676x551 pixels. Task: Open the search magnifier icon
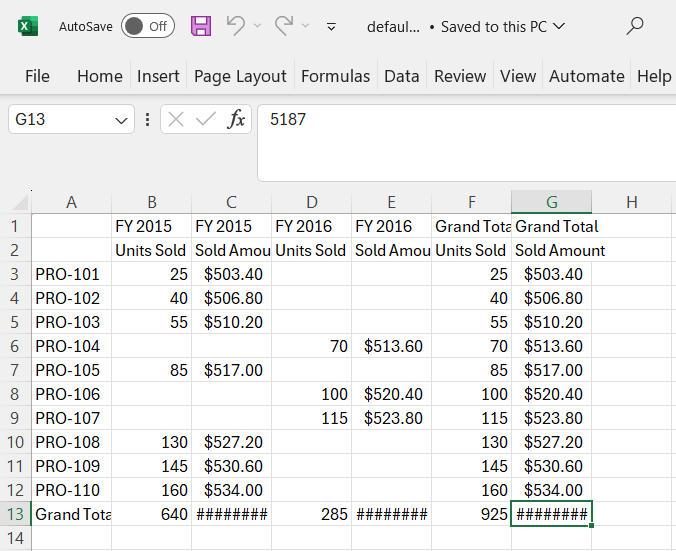click(634, 27)
